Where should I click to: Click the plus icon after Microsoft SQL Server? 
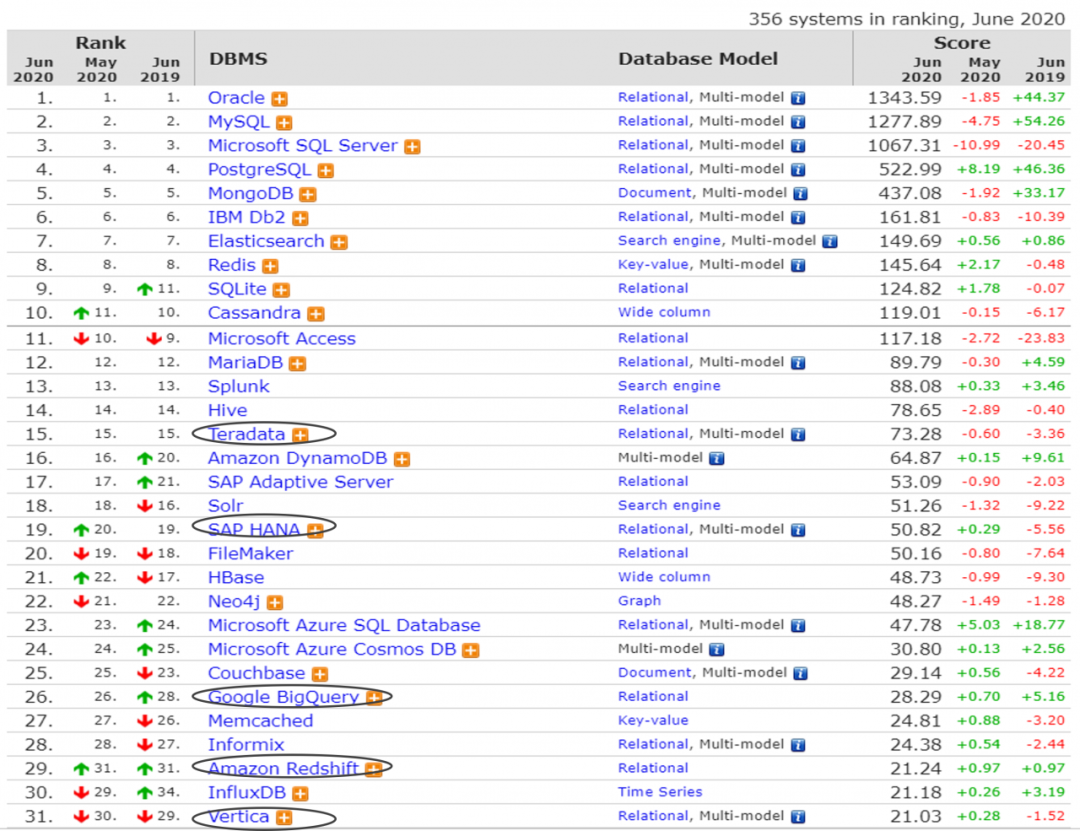click(412, 147)
